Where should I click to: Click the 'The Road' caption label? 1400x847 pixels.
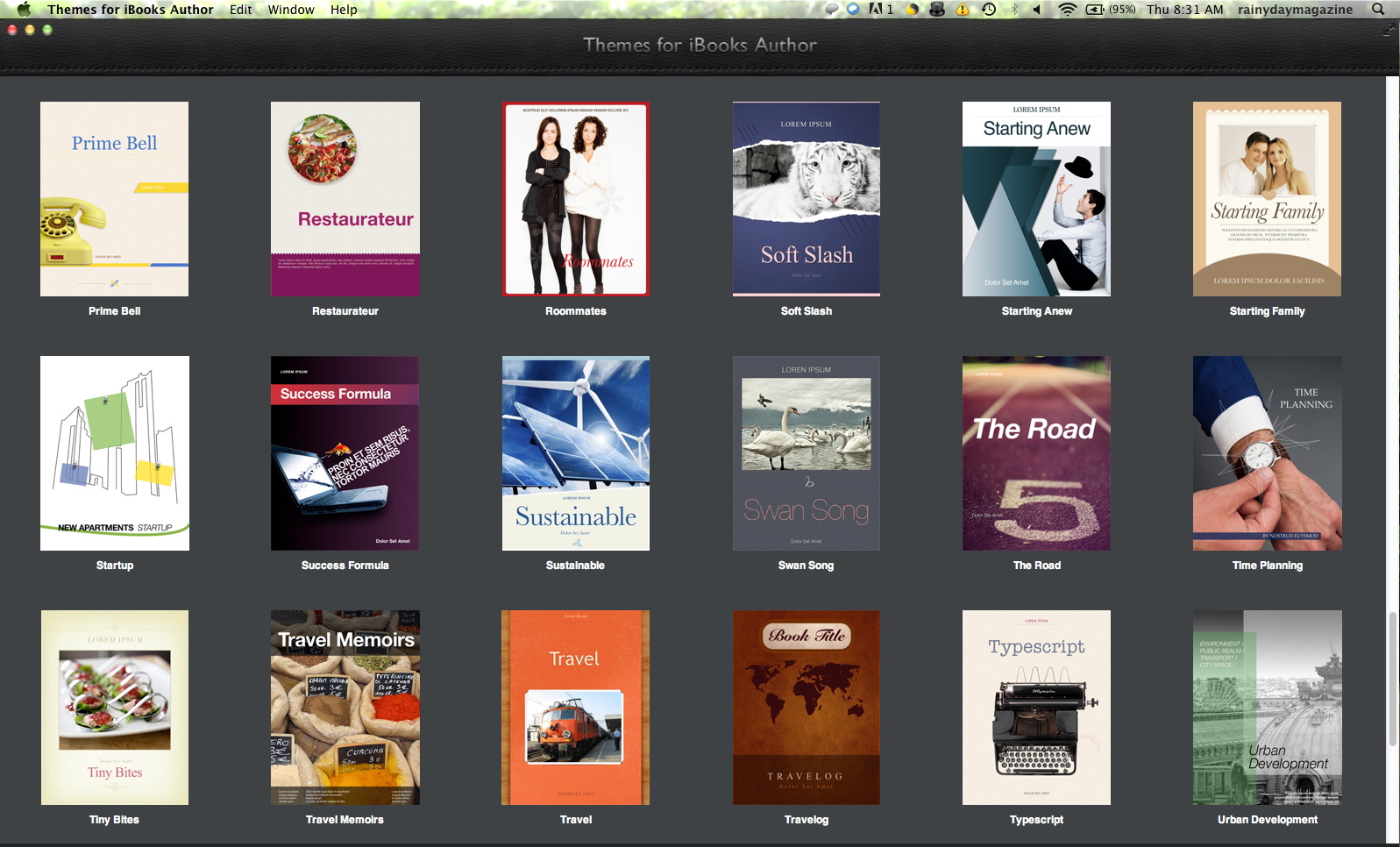pos(1037,566)
